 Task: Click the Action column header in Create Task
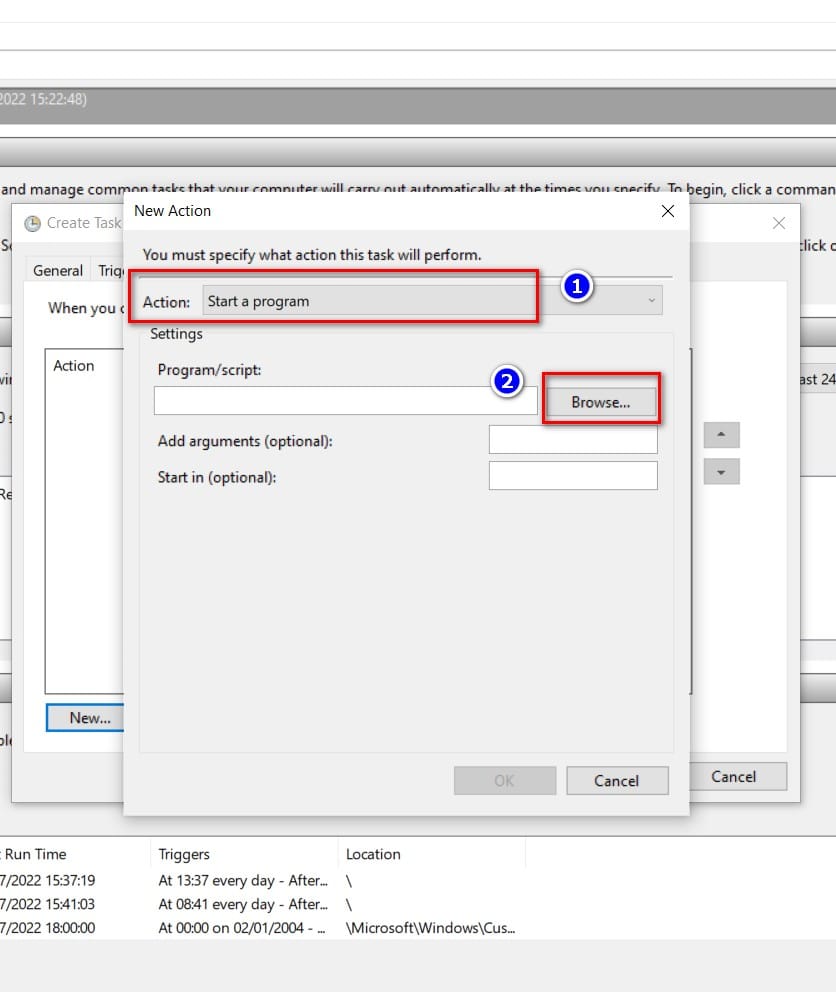click(73, 366)
